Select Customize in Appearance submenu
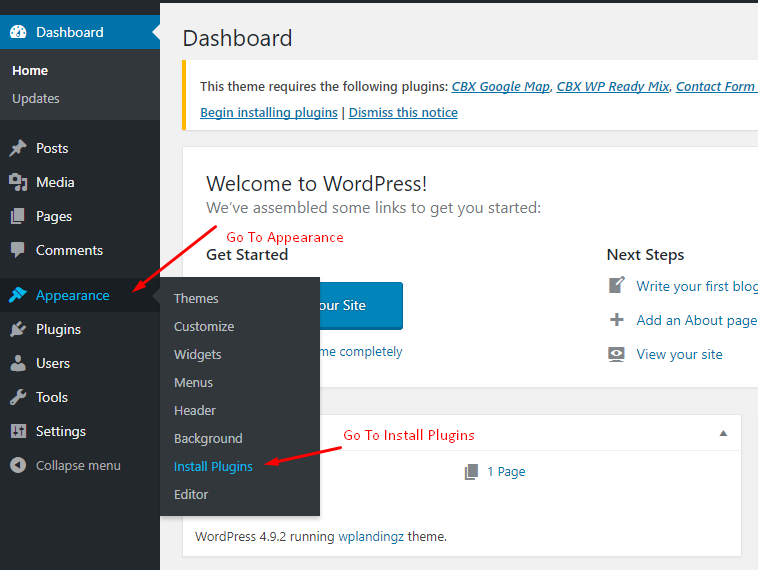Screen dimensions: 758x570 (x=204, y=326)
